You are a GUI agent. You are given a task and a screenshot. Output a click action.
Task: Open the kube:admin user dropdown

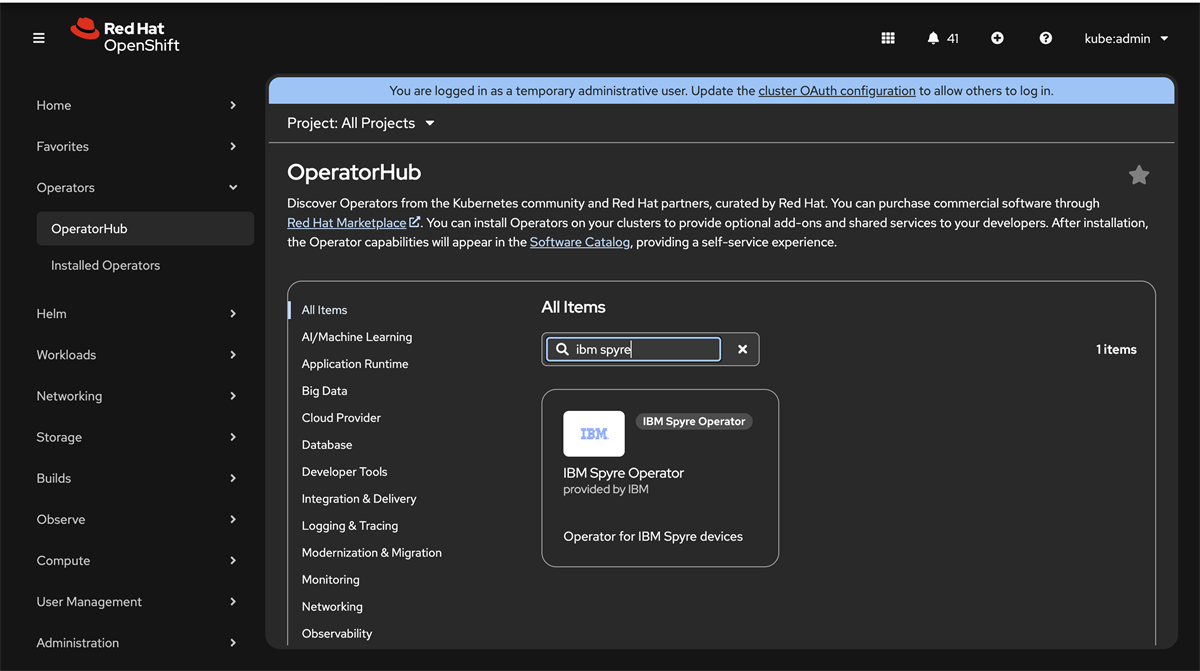tap(1127, 38)
